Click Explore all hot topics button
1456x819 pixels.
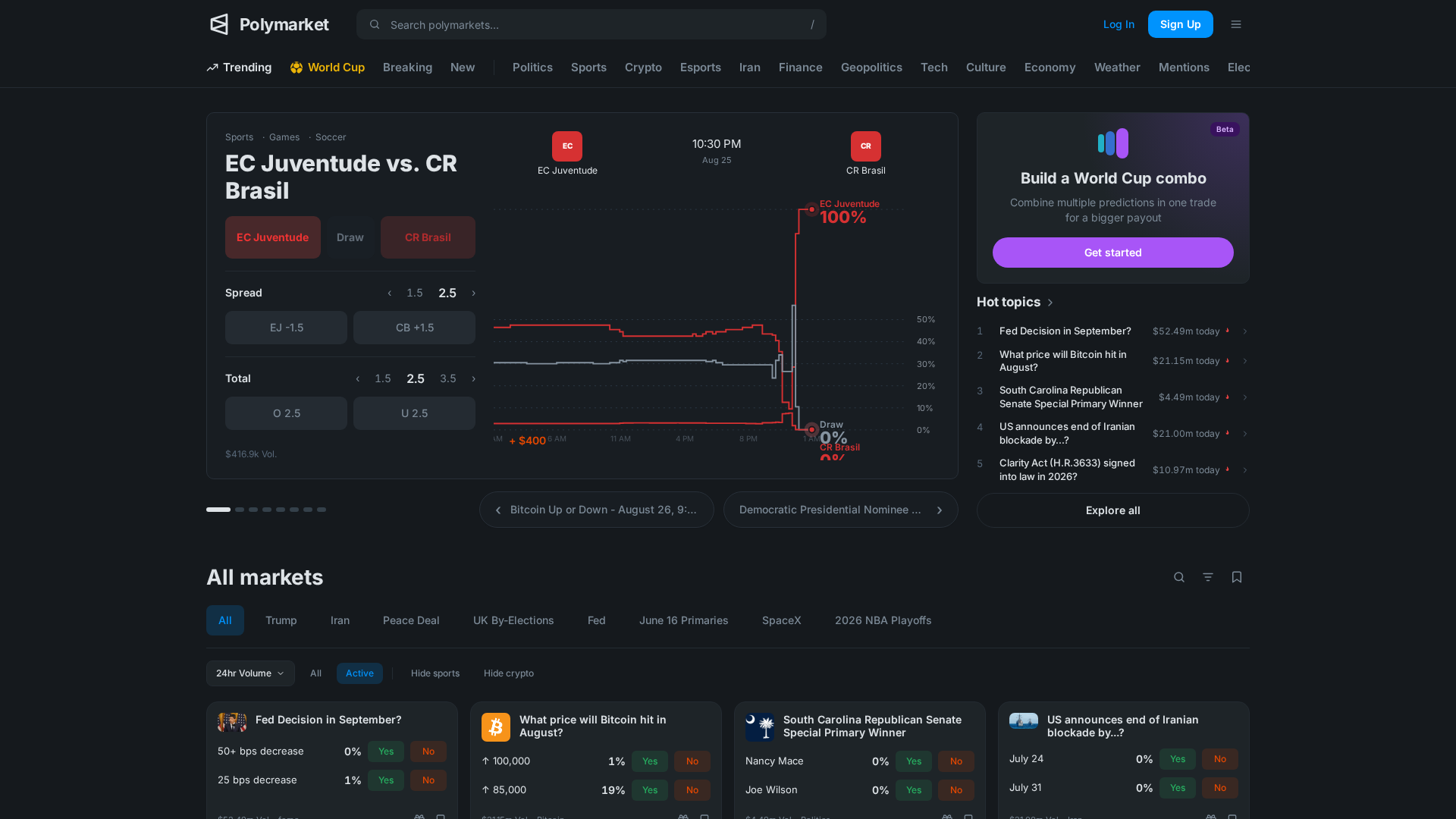pyautogui.click(x=1113, y=510)
